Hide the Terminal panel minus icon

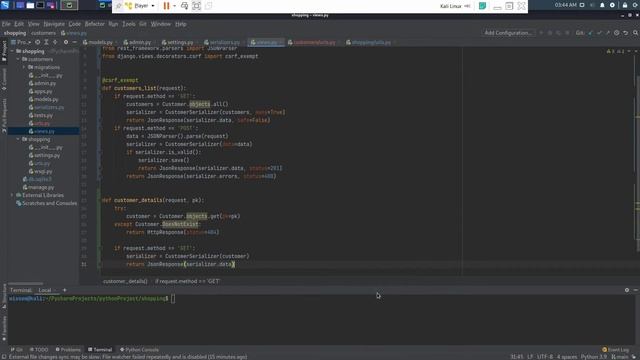click(636, 290)
